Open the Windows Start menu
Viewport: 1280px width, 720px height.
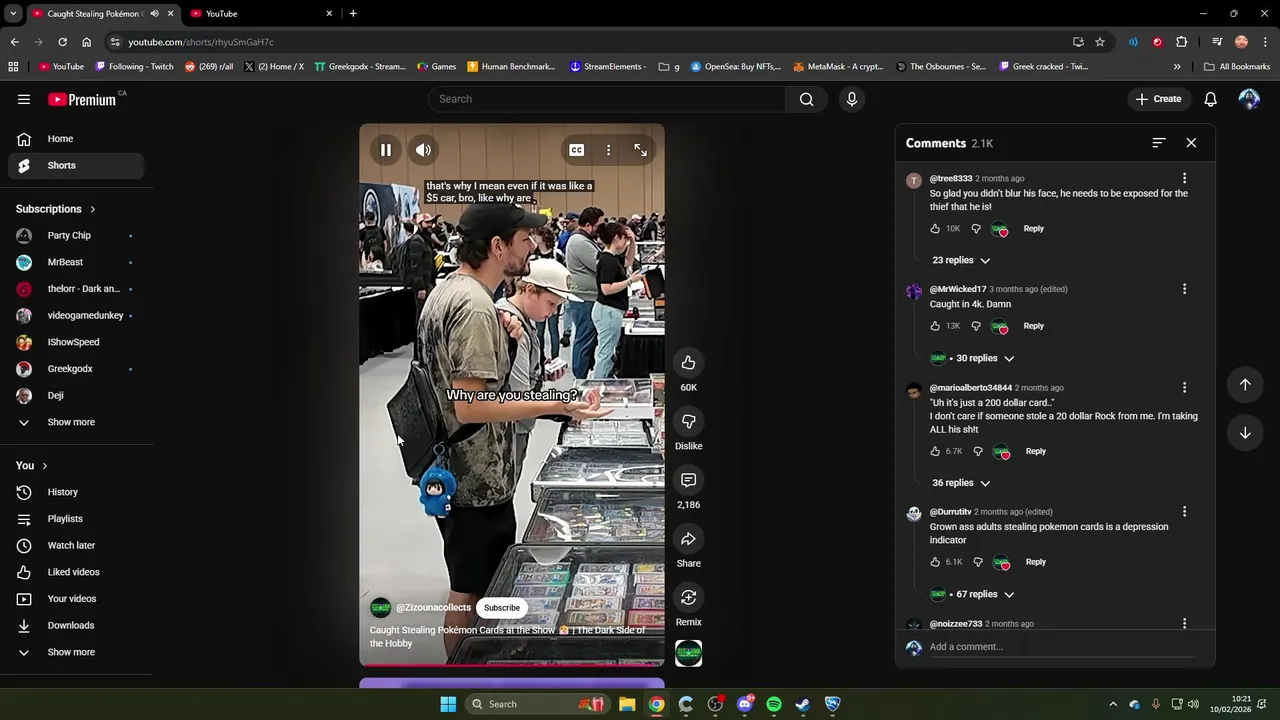click(448, 704)
